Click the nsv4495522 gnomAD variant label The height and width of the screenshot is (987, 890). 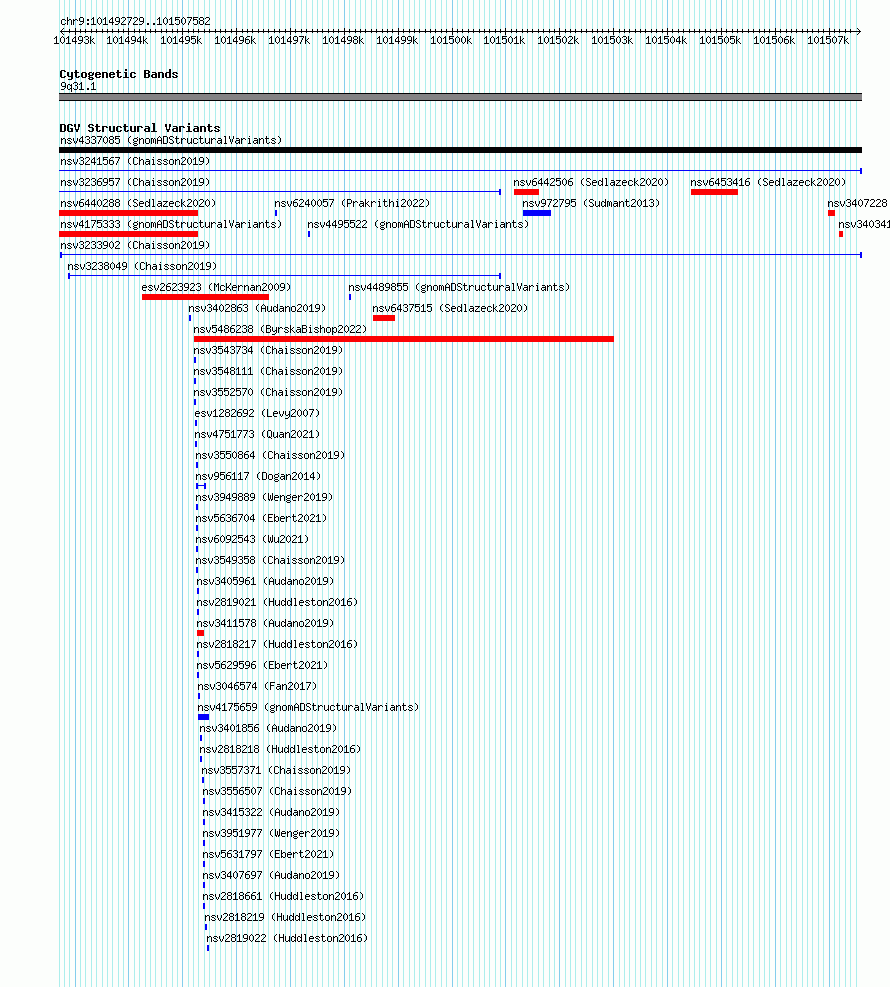(418, 224)
